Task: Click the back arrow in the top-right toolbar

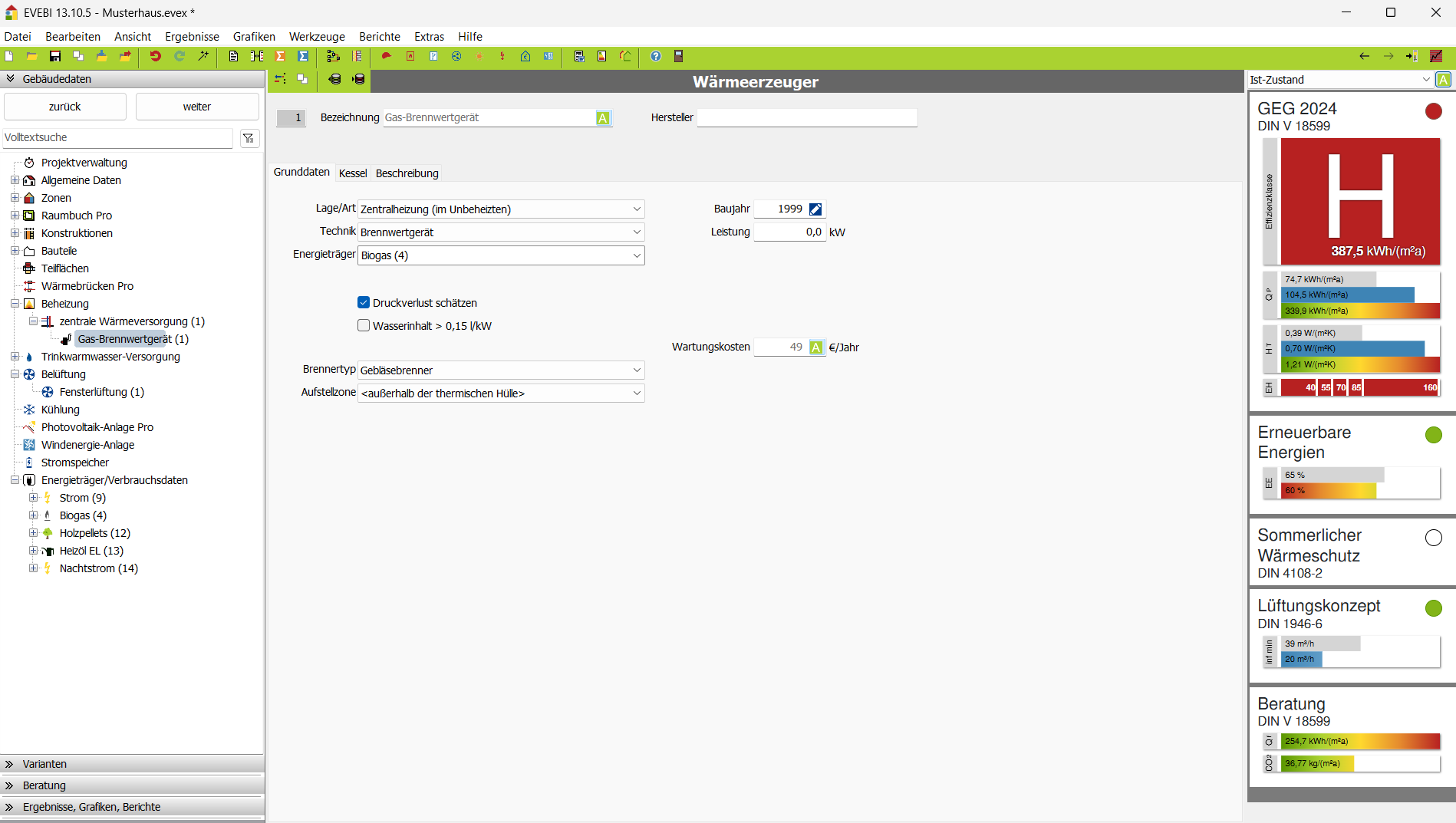Action: pyautogui.click(x=1364, y=56)
